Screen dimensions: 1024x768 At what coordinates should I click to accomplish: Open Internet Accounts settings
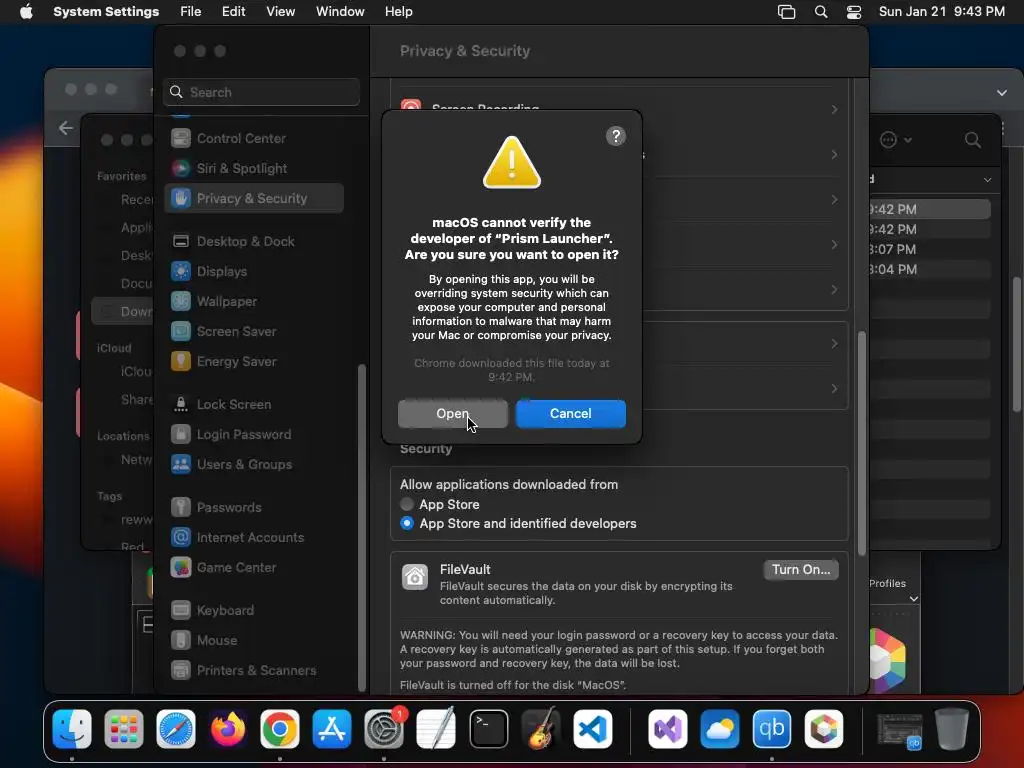254,537
